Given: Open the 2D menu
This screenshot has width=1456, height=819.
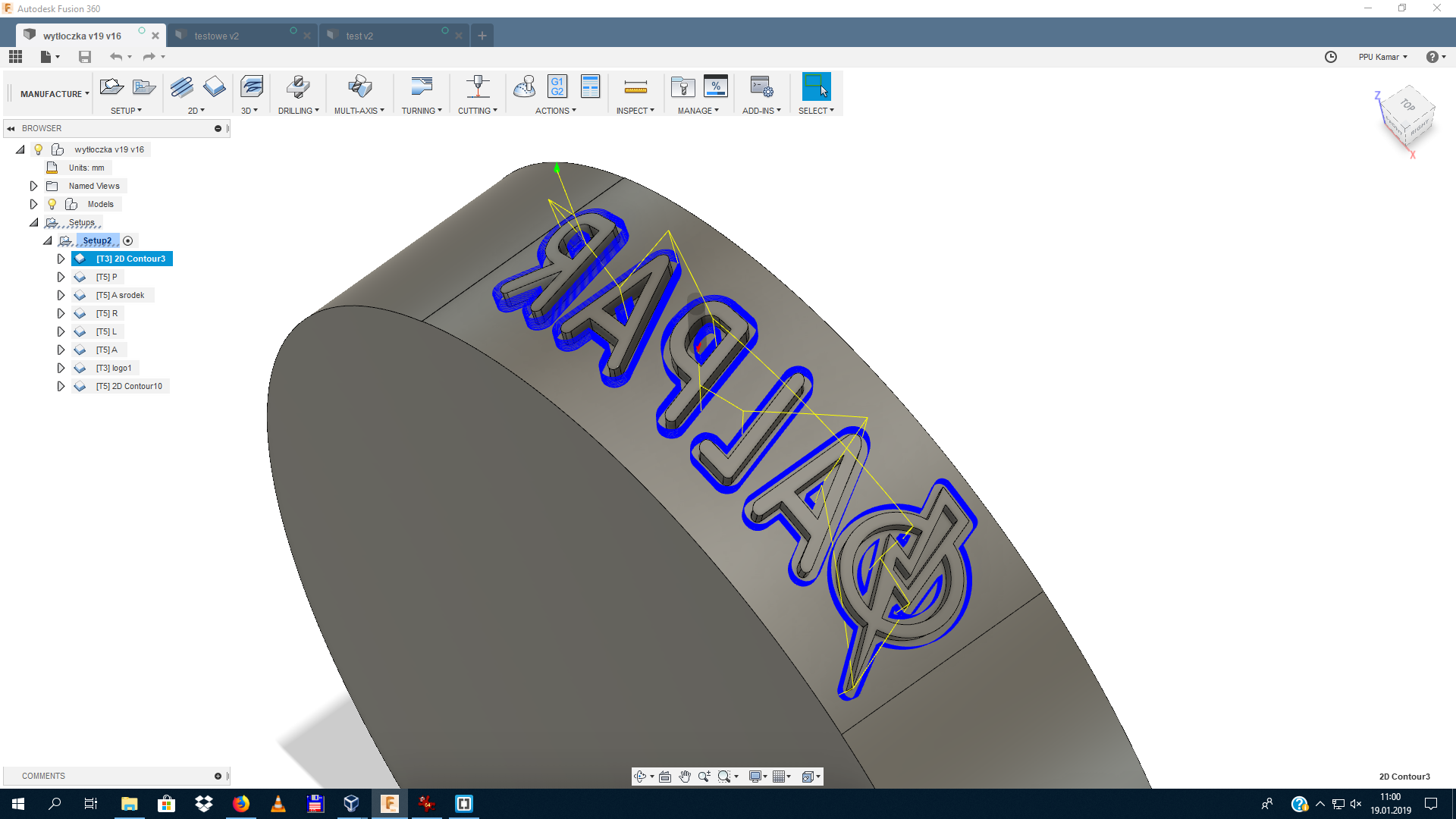Looking at the screenshot, I should click(x=196, y=111).
